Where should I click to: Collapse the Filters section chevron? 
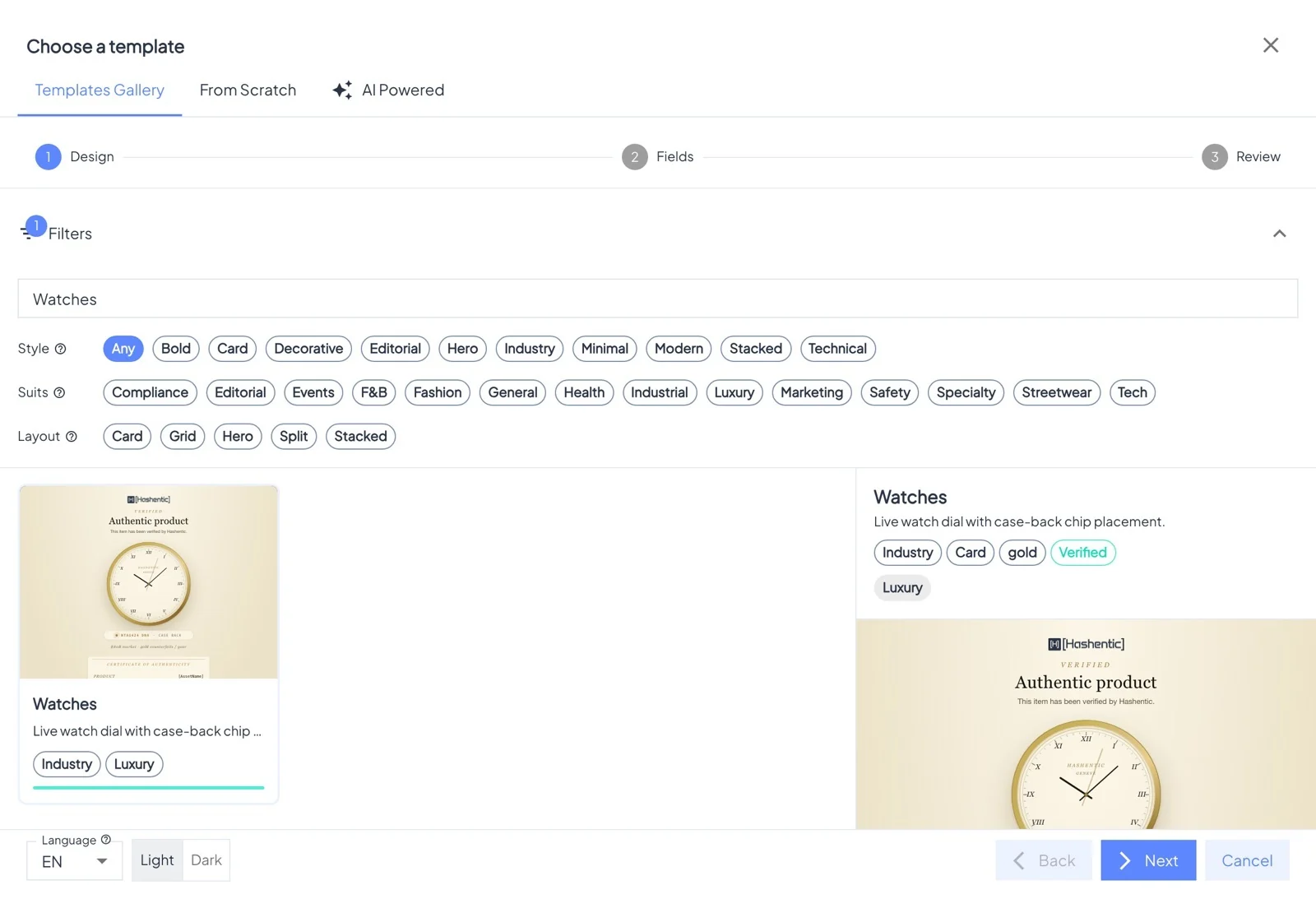1279,234
